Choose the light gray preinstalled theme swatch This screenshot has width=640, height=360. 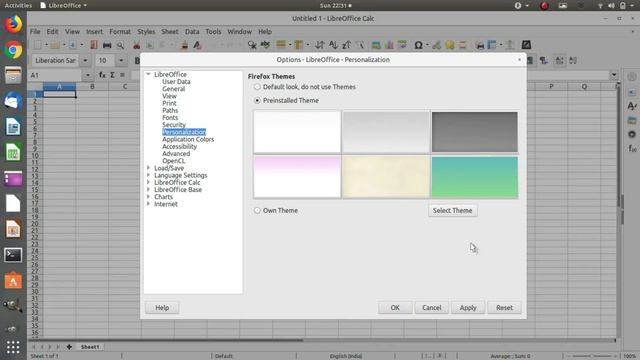click(x=386, y=132)
